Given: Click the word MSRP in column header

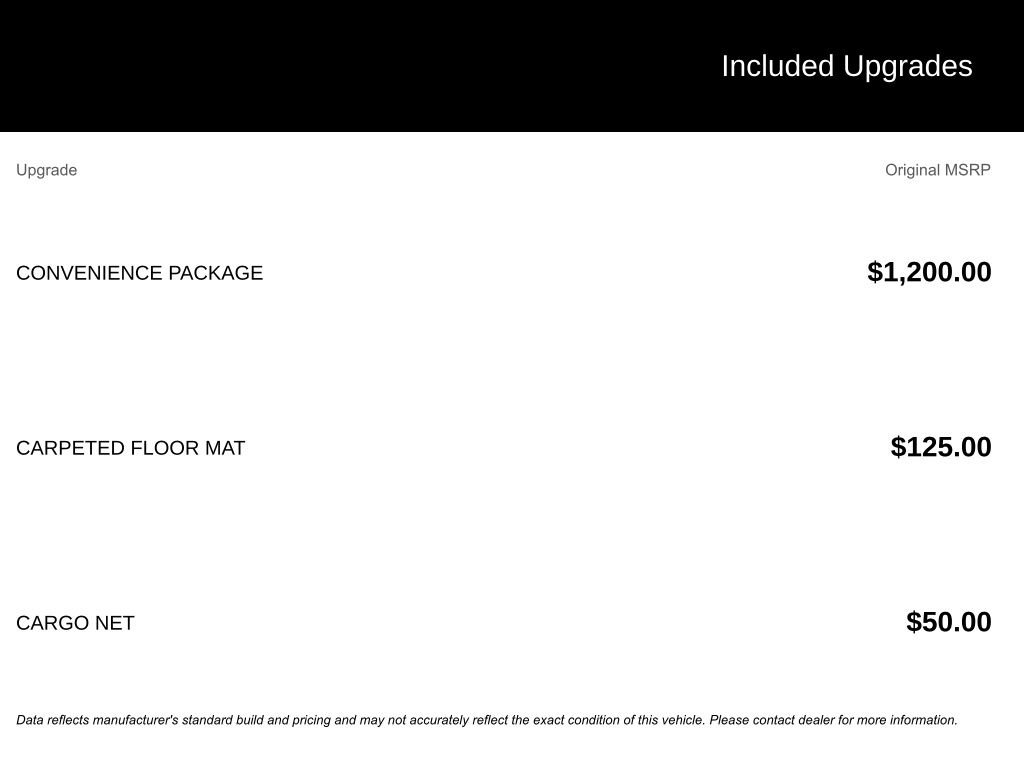Looking at the screenshot, I should pos(968,170).
